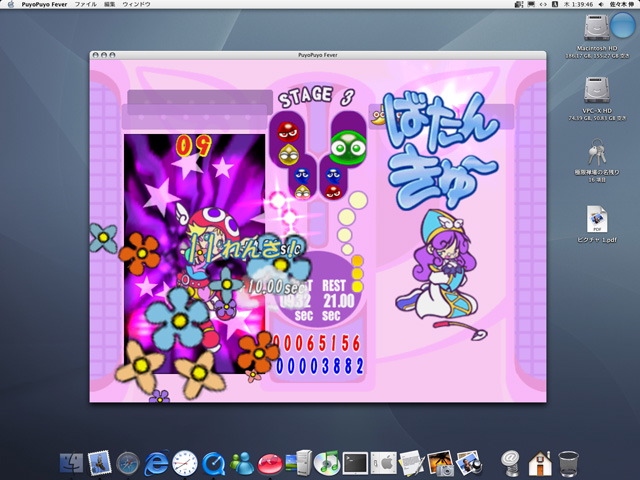Click the blue score 00003882
Viewport: 640px width, 480px height.
pos(320,366)
